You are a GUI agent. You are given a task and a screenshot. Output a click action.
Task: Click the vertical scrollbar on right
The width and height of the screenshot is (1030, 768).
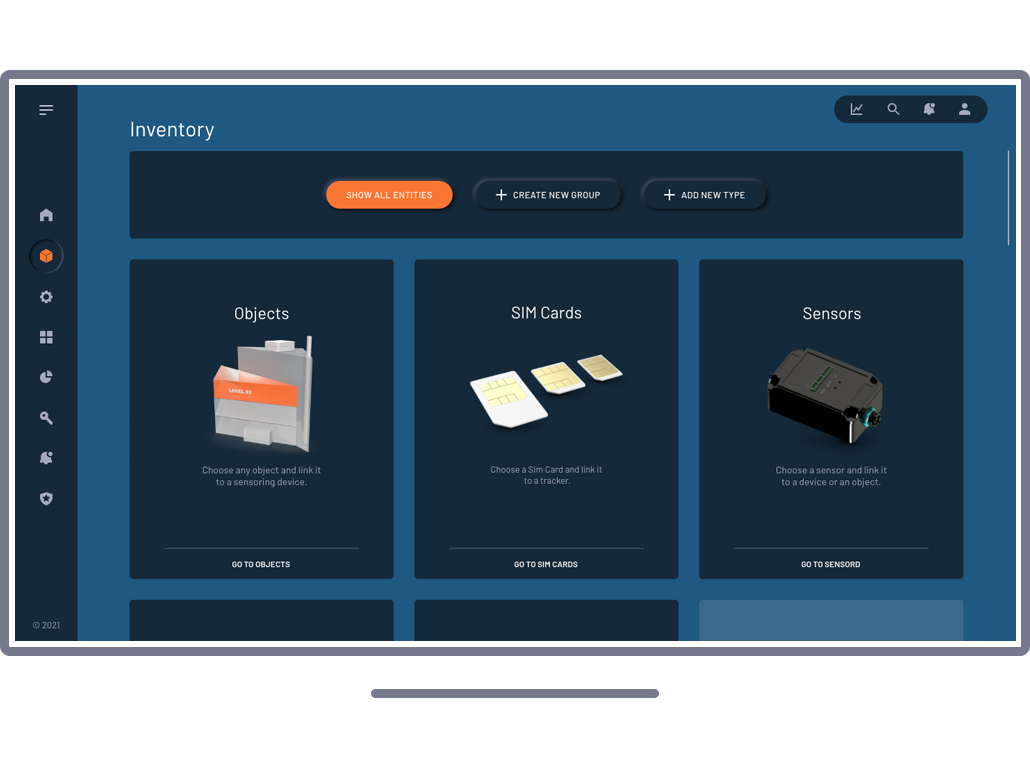[x=1008, y=198]
